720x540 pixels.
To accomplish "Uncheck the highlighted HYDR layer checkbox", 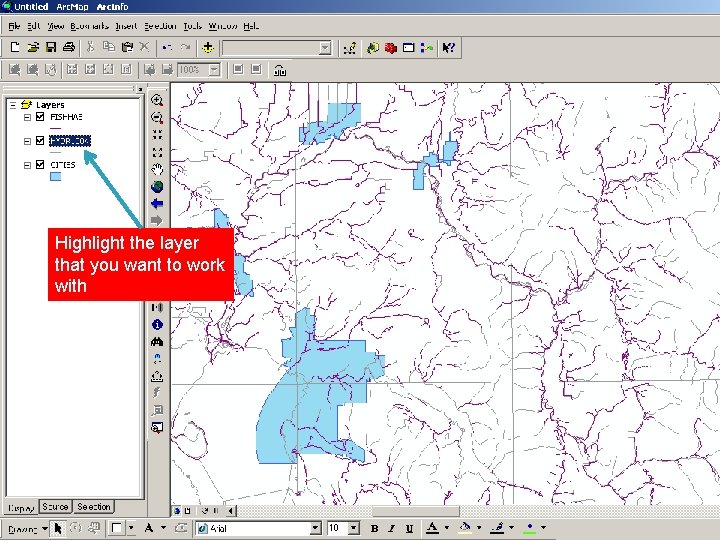I will (x=40, y=141).
